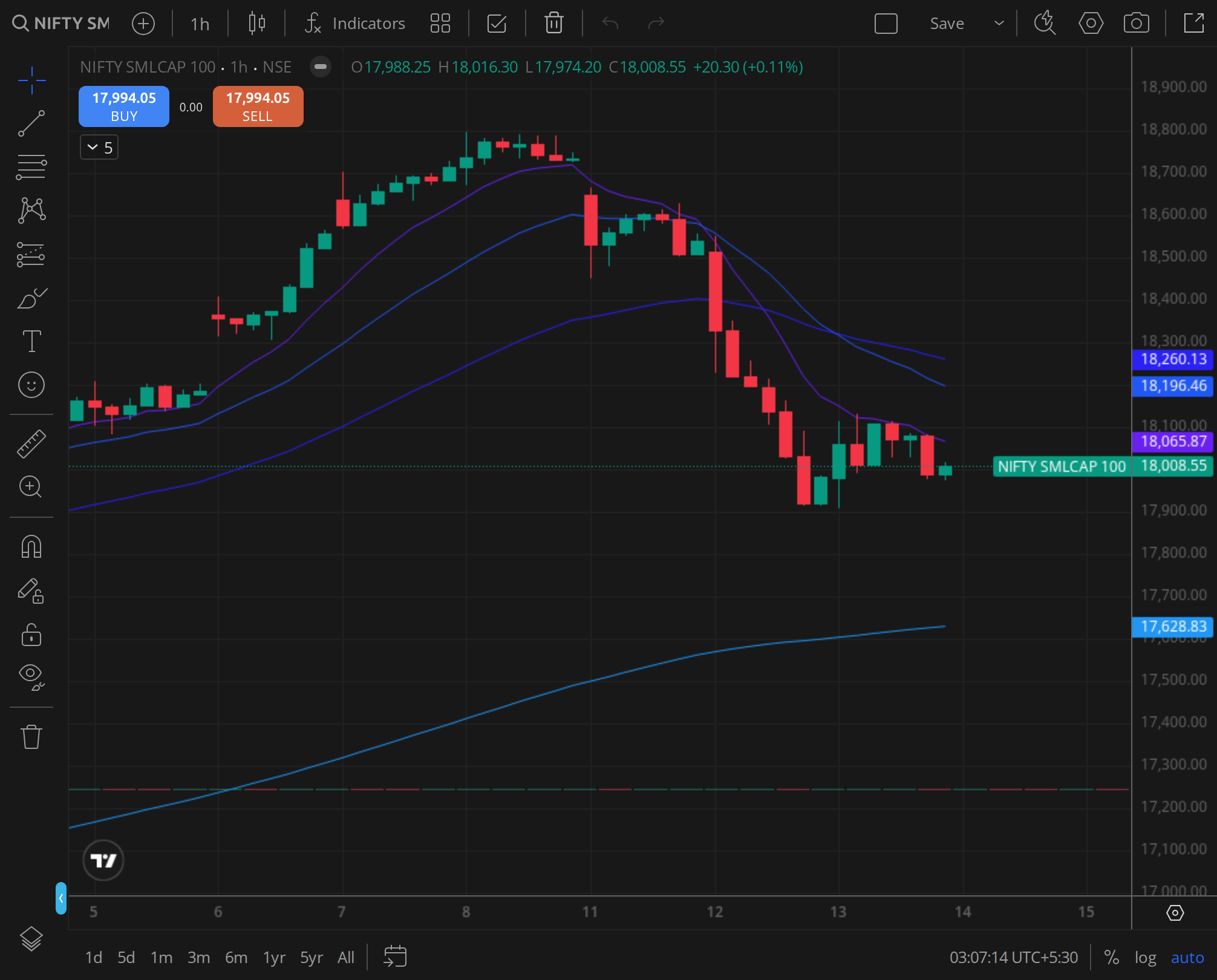Image resolution: width=1217 pixels, height=980 pixels.
Task: Set the date range to 1yr
Action: click(274, 958)
